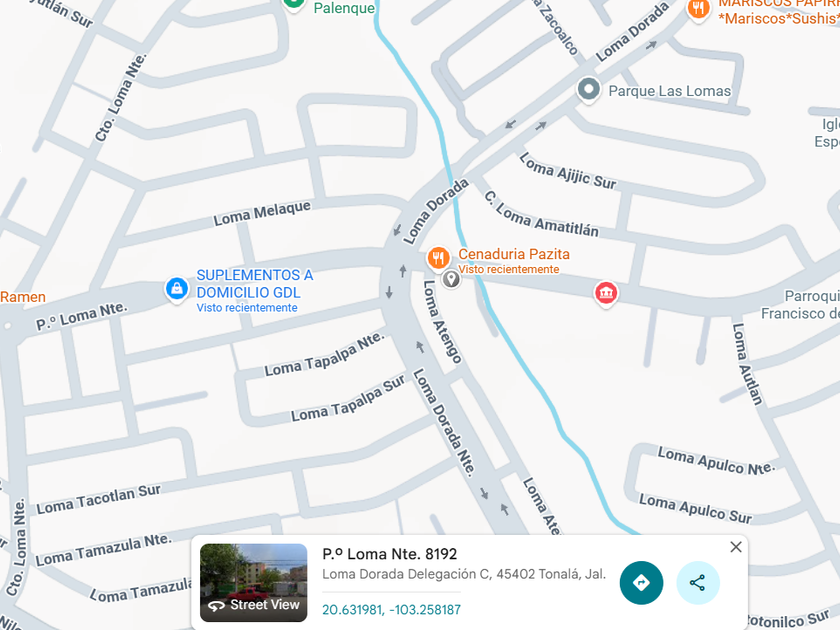
Task: Select the P.º Loma Nte. 8192 address title
Action: coord(389,553)
